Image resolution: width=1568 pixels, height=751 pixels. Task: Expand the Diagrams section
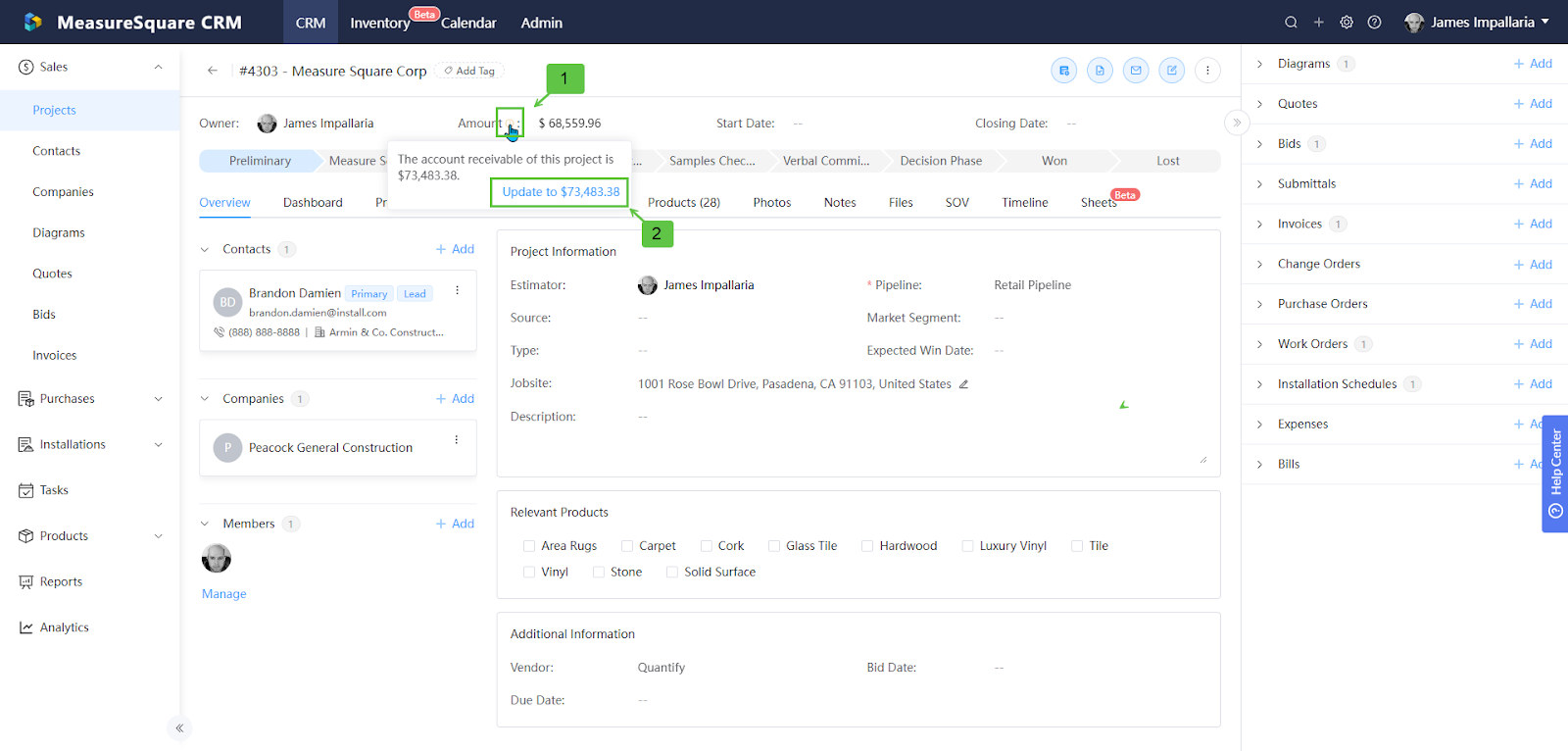pyautogui.click(x=1260, y=64)
